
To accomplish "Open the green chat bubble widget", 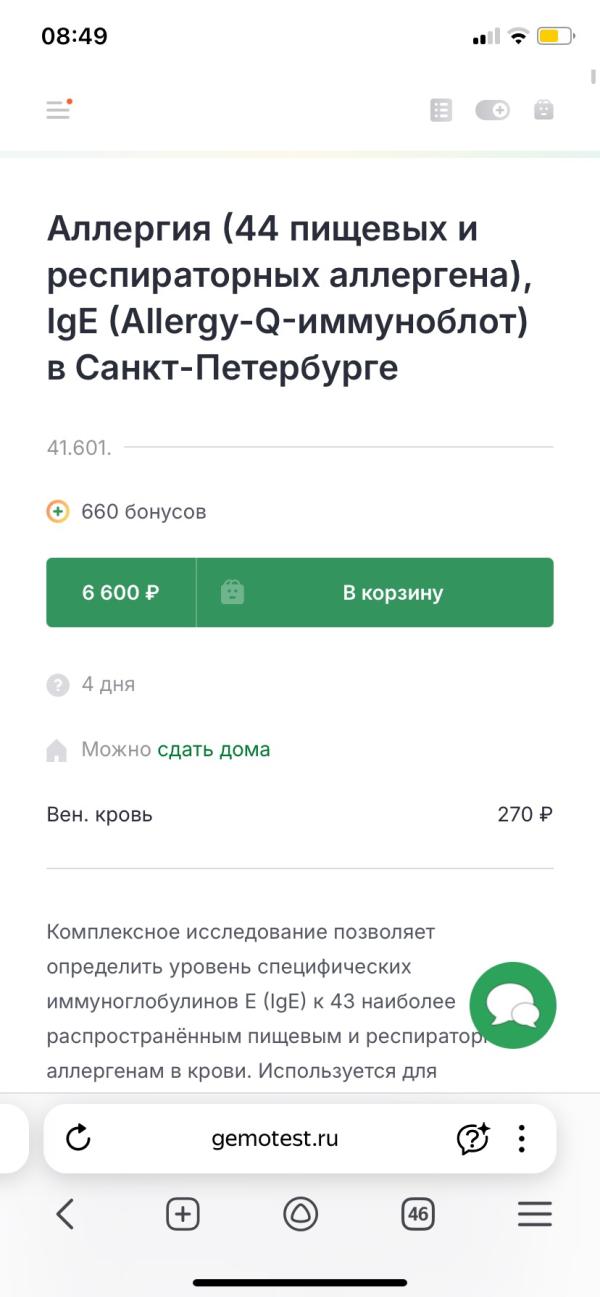I will (x=512, y=1005).
